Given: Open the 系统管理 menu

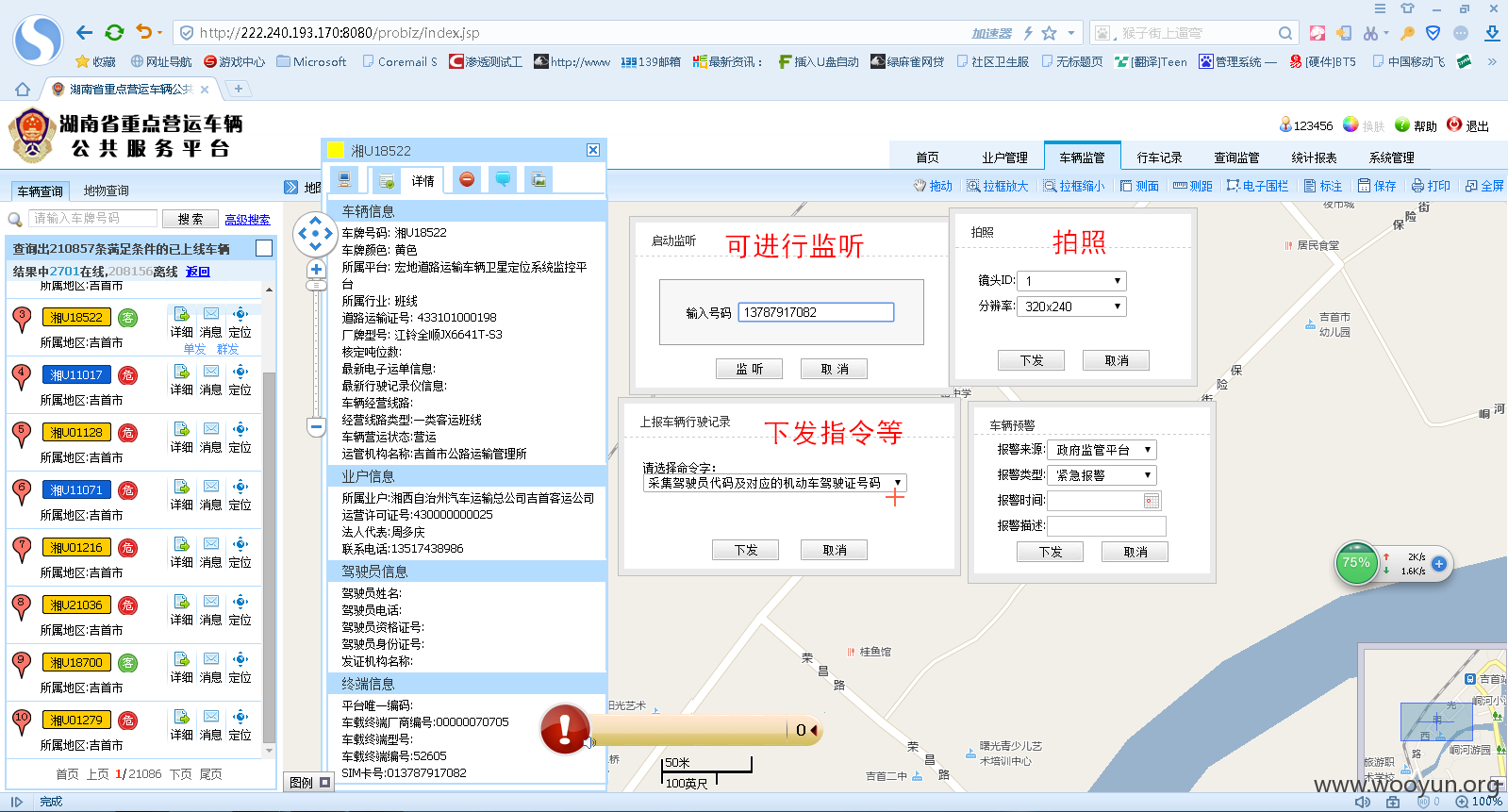Looking at the screenshot, I should [1391, 157].
